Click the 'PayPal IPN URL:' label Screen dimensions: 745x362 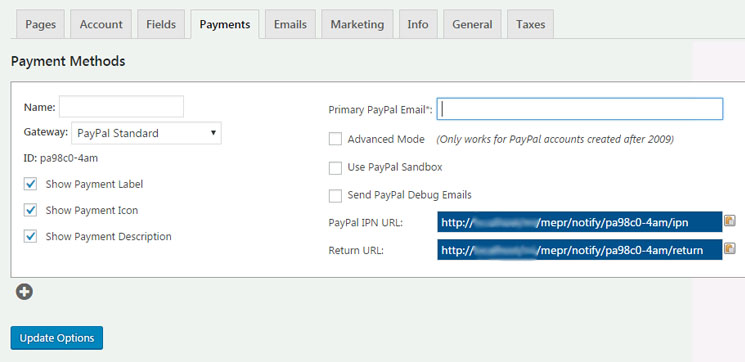pyautogui.click(x=365, y=222)
